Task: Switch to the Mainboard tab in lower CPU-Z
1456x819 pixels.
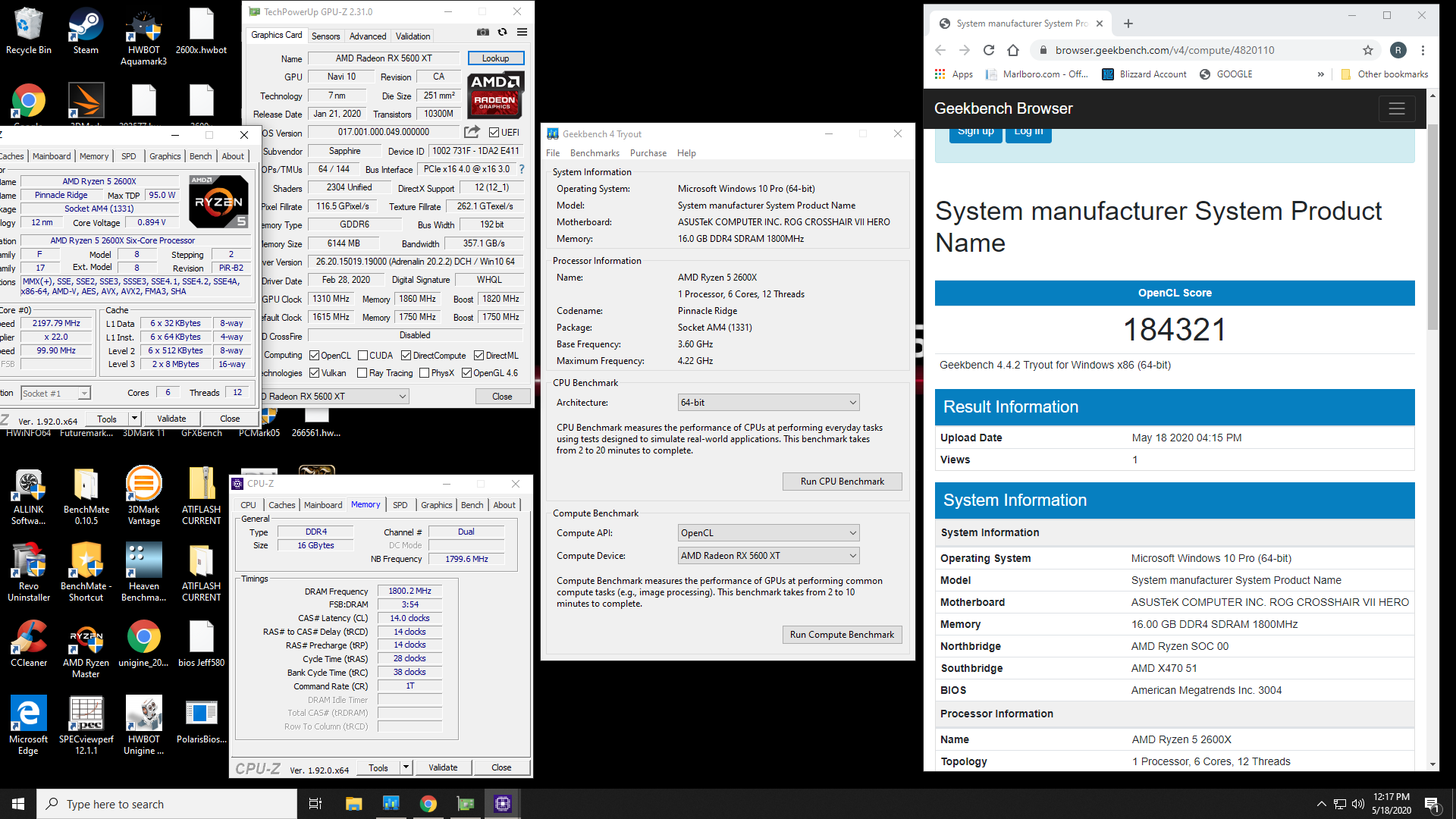Action: pos(323,505)
